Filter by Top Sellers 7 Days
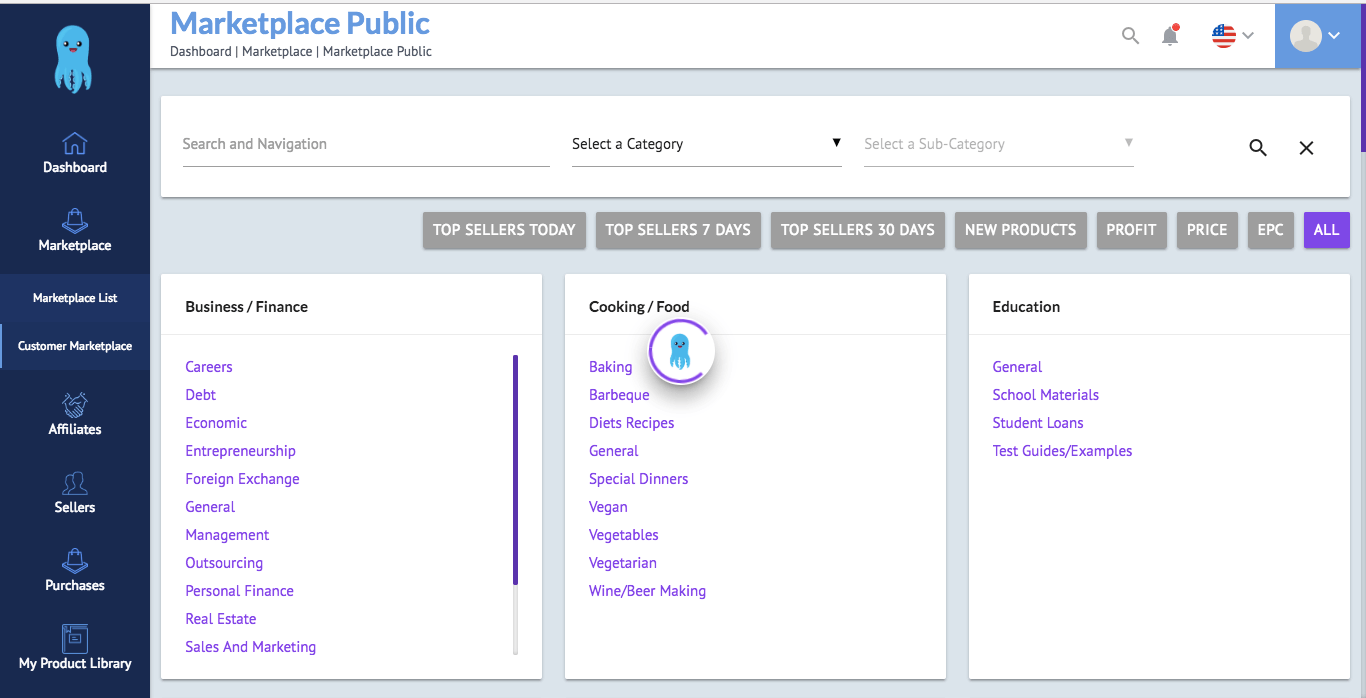Viewport: 1366px width, 698px height. pyautogui.click(x=678, y=230)
